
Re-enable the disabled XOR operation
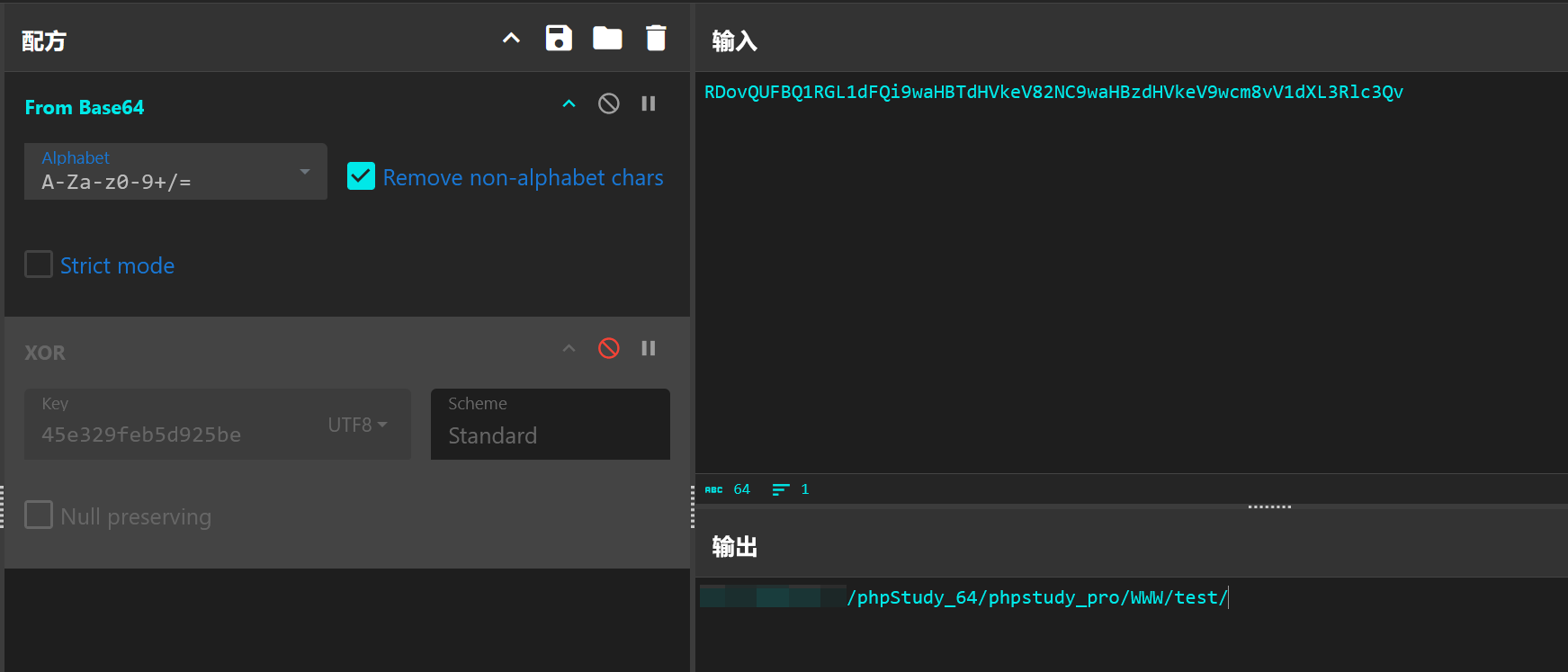[x=609, y=348]
